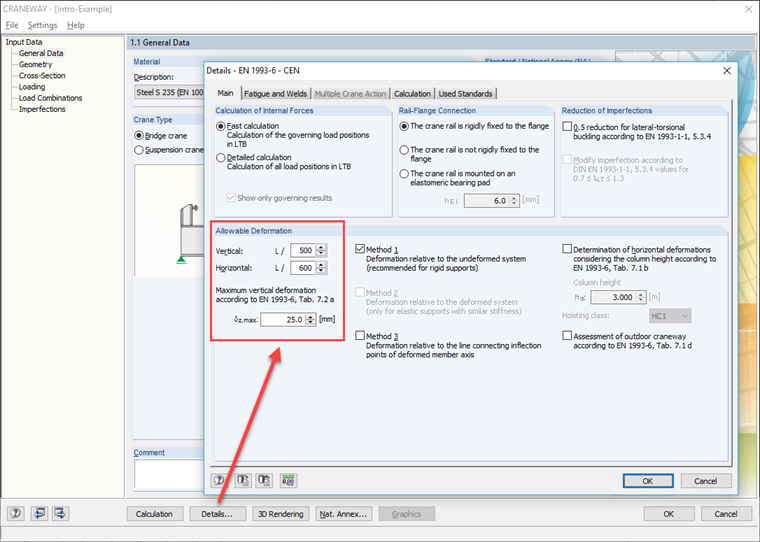Open units and decimal places 0.00 icon

[x=288, y=480]
